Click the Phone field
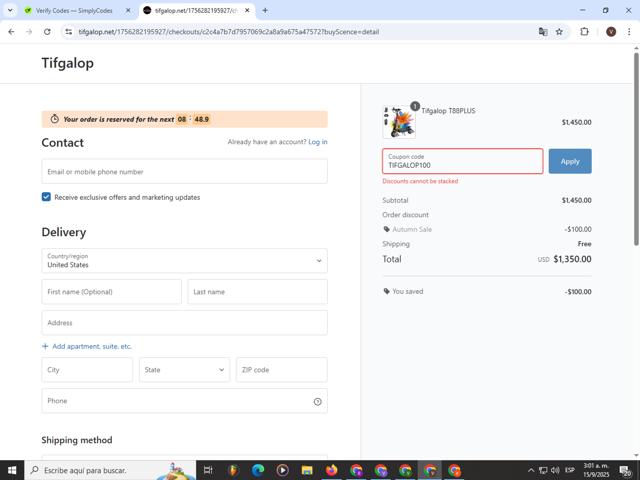 coord(184,401)
